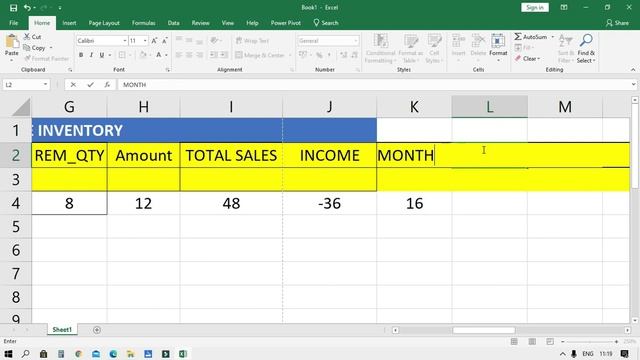
Task: Click the Cancel X icon in the formula bar
Action: [x=73, y=84]
